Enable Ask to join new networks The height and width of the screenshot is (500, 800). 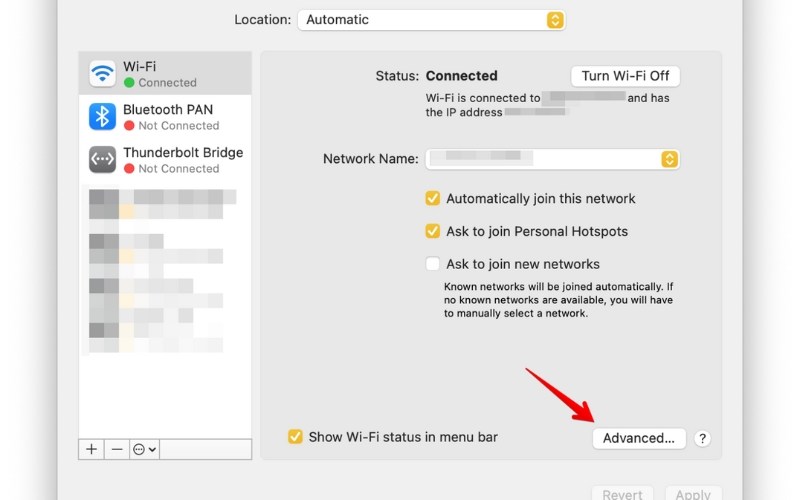pyautogui.click(x=433, y=264)
